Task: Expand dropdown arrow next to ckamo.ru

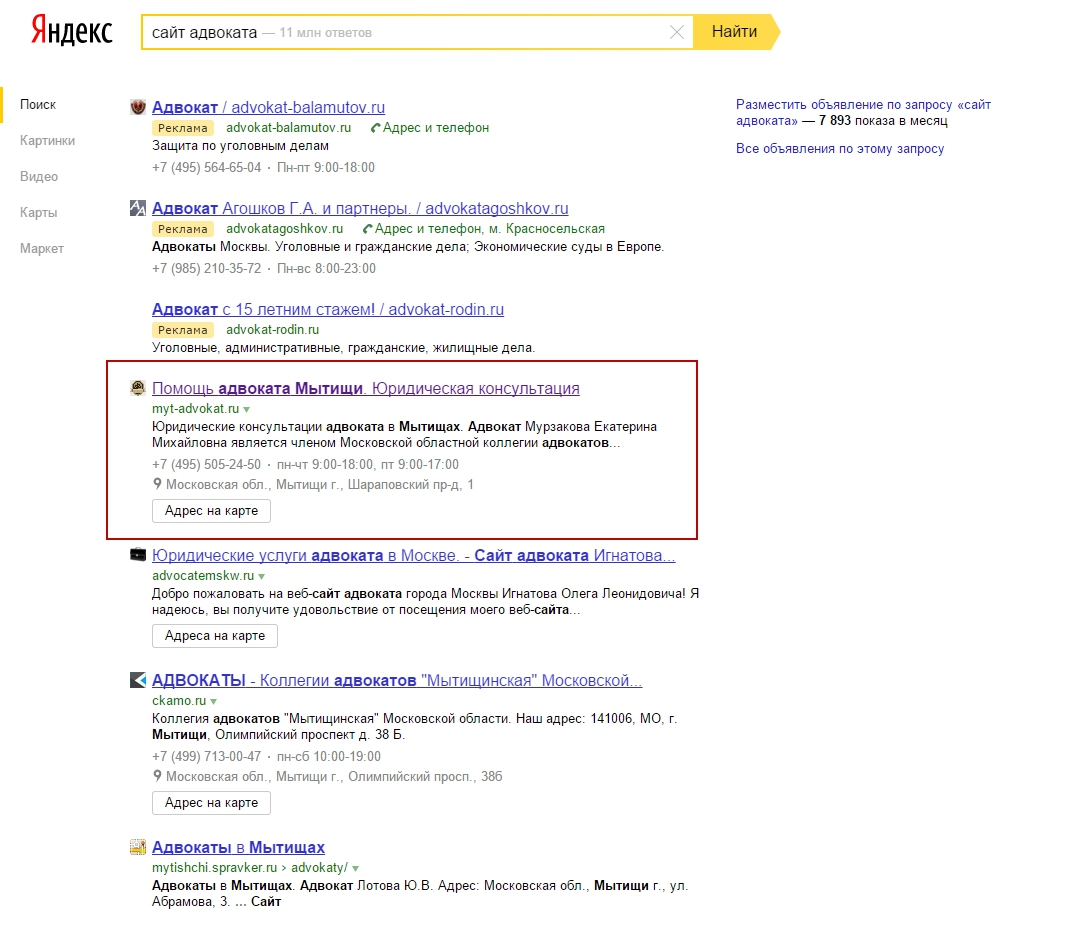Action: pos(213,701)
